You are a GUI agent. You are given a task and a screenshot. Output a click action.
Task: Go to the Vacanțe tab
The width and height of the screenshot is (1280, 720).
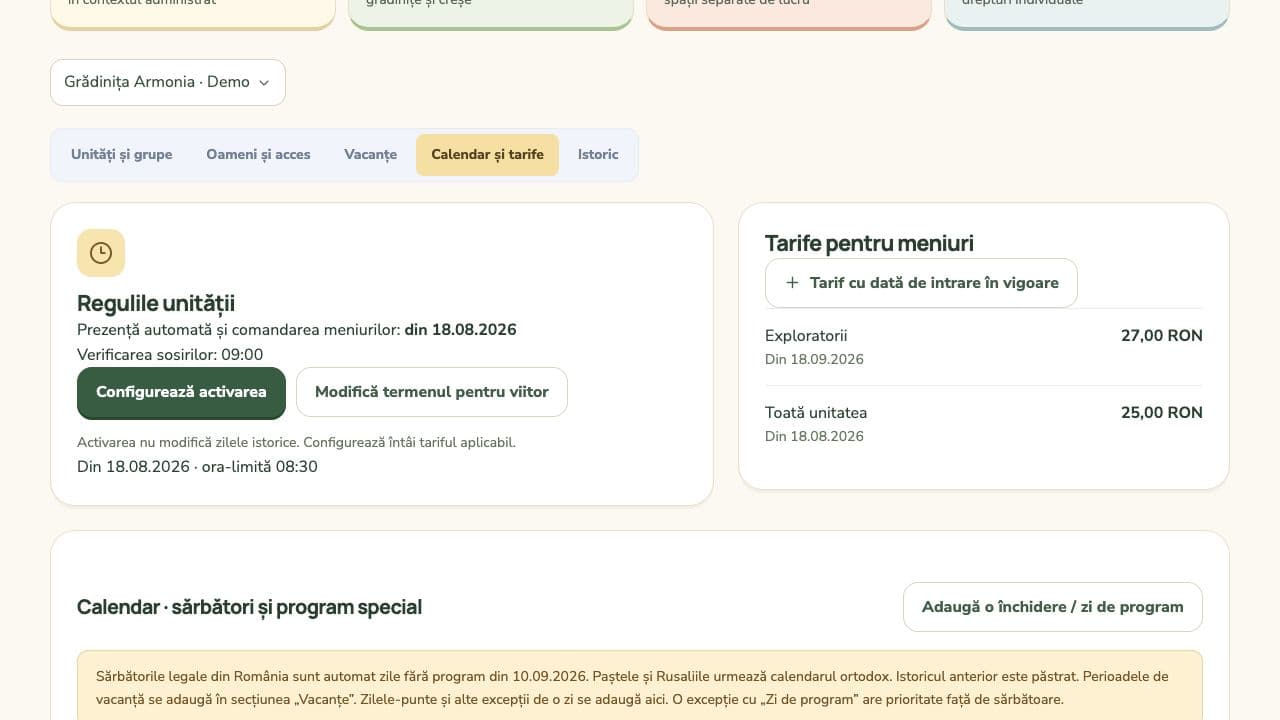pos(370,155)
